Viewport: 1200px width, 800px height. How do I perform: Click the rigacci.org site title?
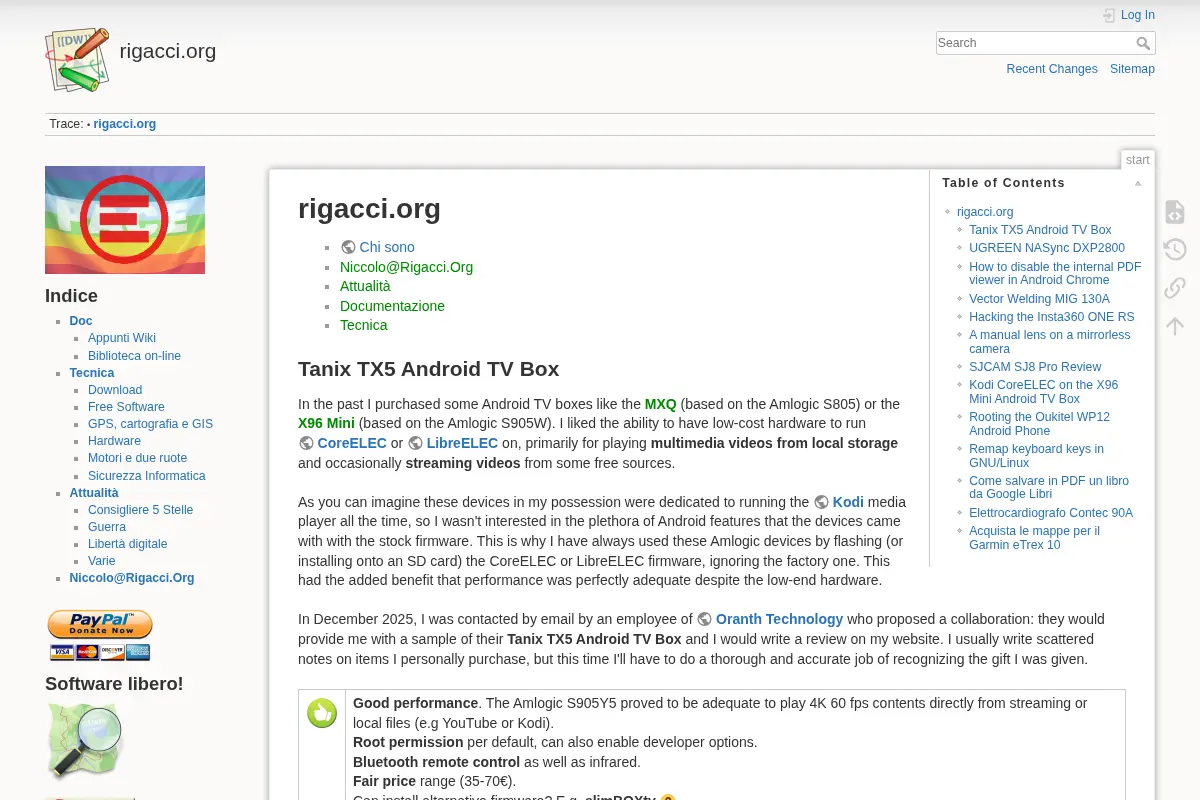click(168, 51)
